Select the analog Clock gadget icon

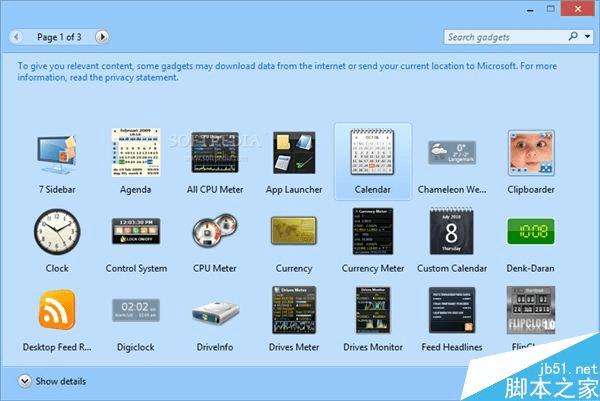click(57, 231)
